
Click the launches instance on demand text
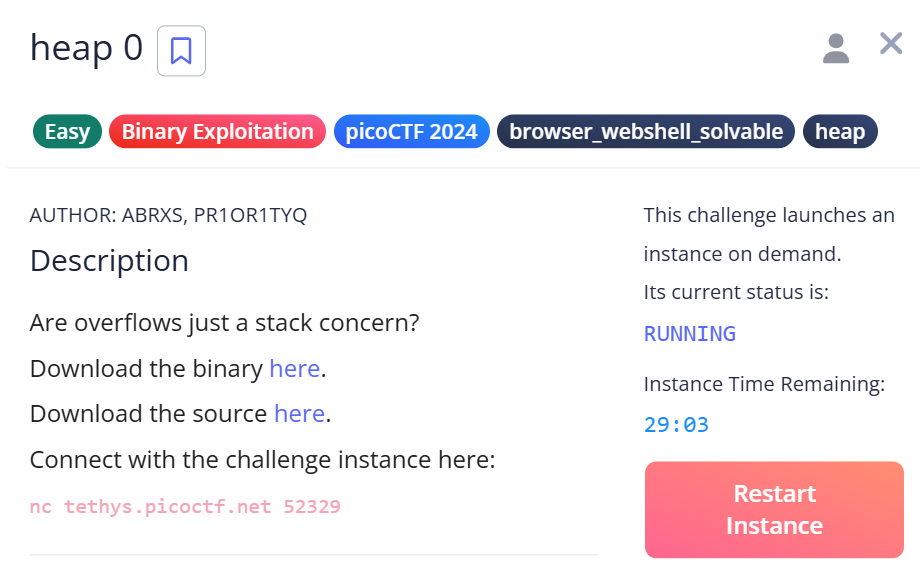pos(769,234)
